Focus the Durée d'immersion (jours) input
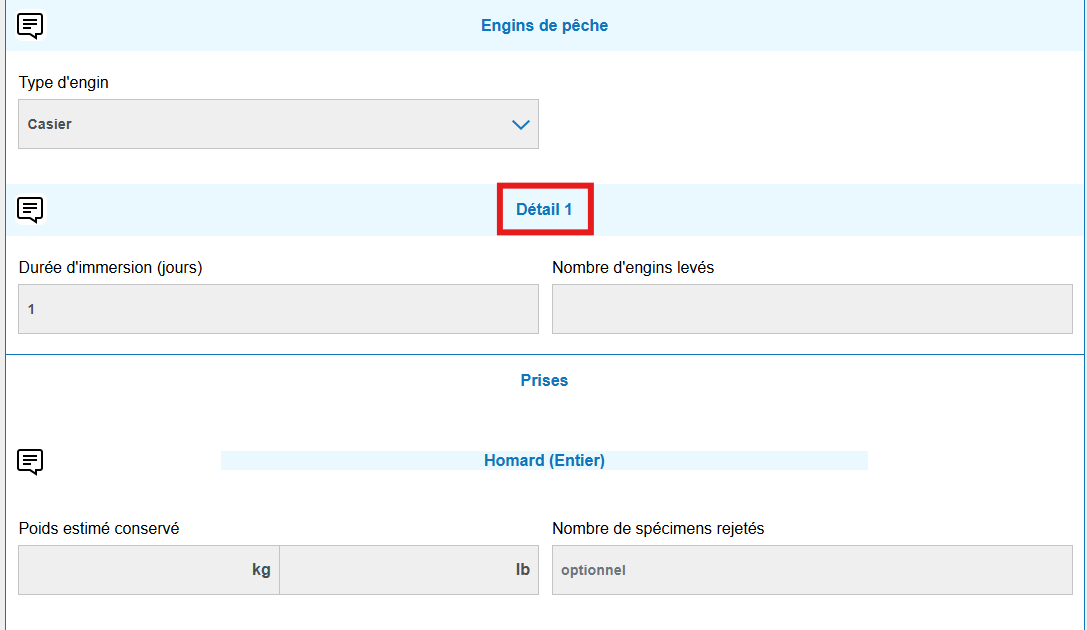This screenshot has height=630, width=1087. click(278, 310)
